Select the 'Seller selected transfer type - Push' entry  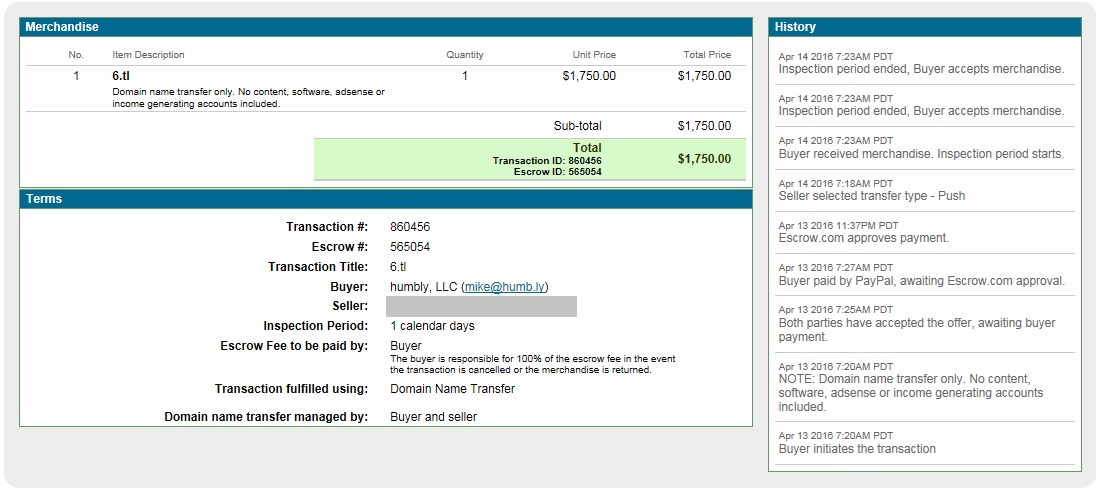click(871, 196)
